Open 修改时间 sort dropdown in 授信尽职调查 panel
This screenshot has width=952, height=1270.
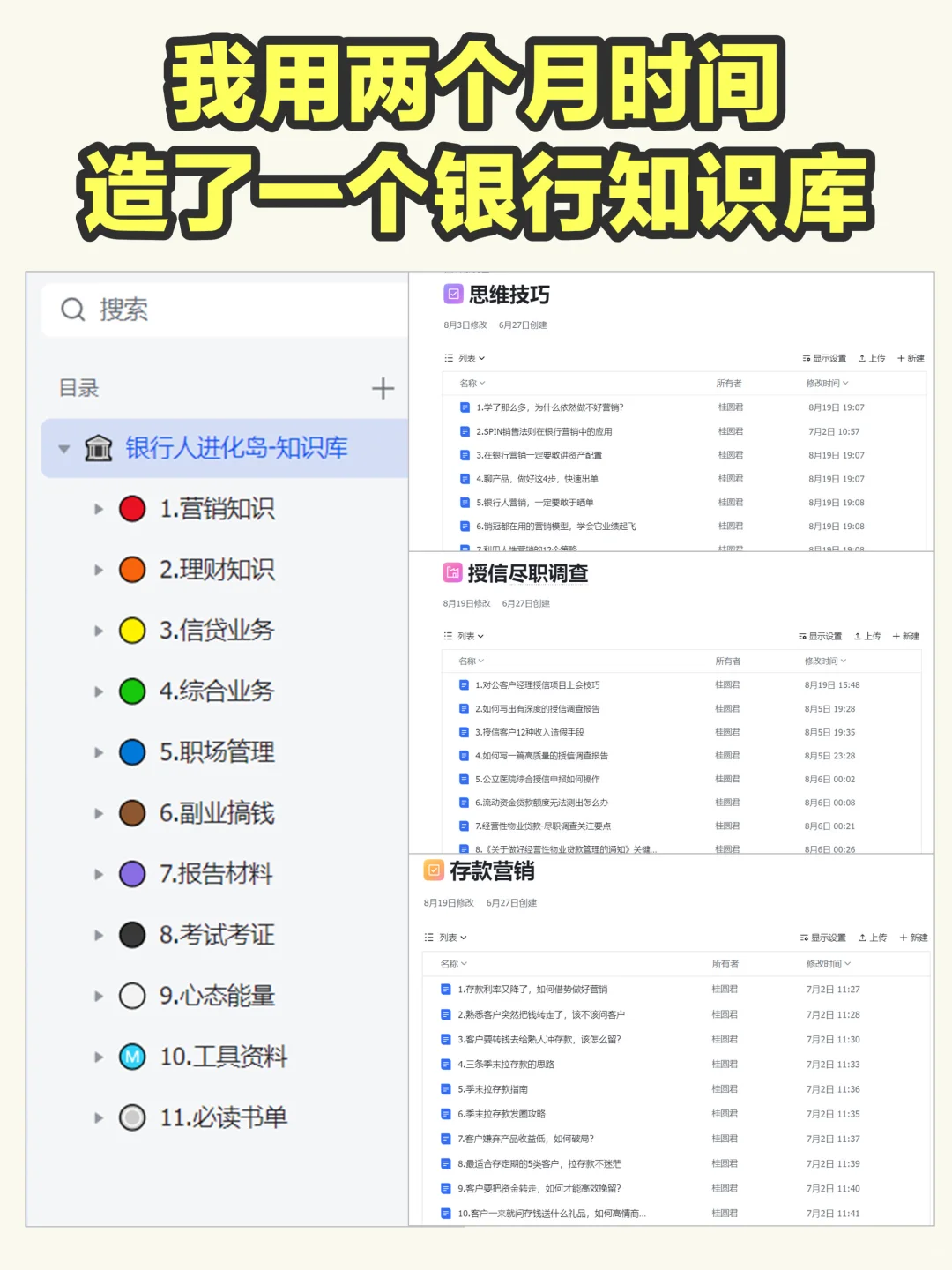825,661
